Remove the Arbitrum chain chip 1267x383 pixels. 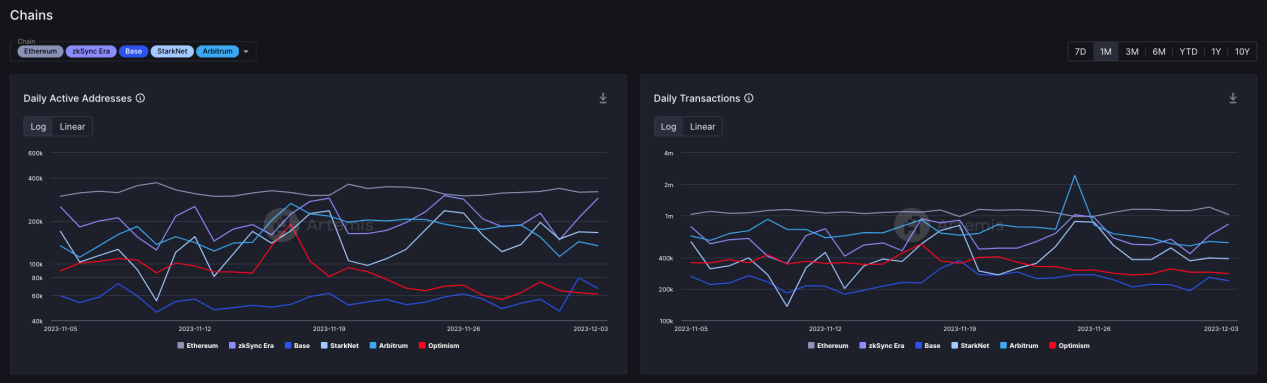click(217, 51)
